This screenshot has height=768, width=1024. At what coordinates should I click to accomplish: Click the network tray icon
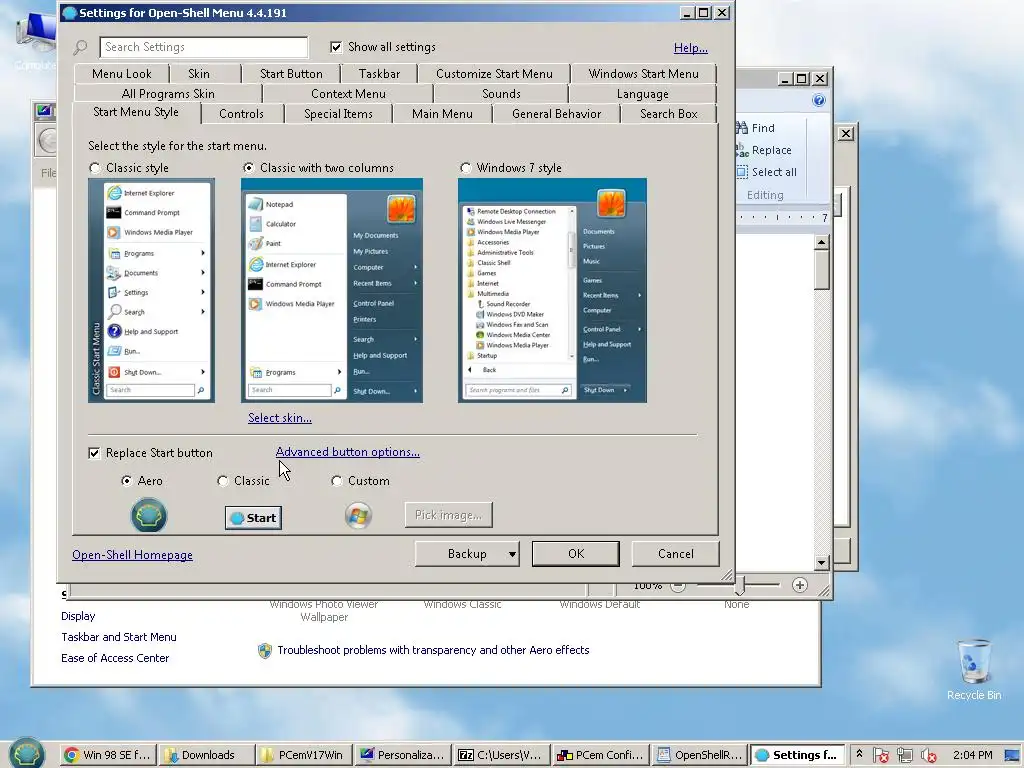point(904,755)
